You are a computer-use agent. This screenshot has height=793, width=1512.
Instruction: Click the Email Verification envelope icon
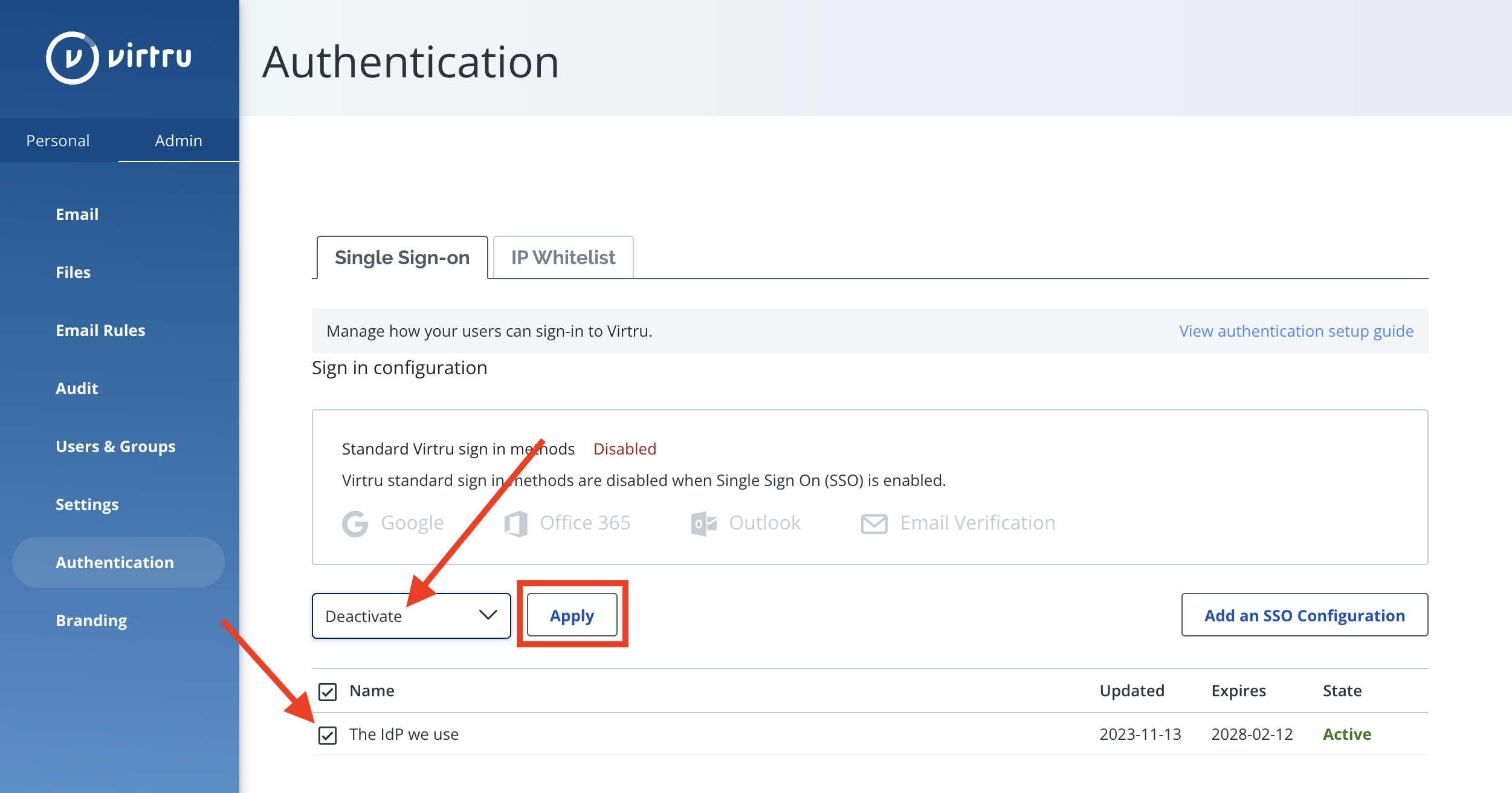(874, 523)
